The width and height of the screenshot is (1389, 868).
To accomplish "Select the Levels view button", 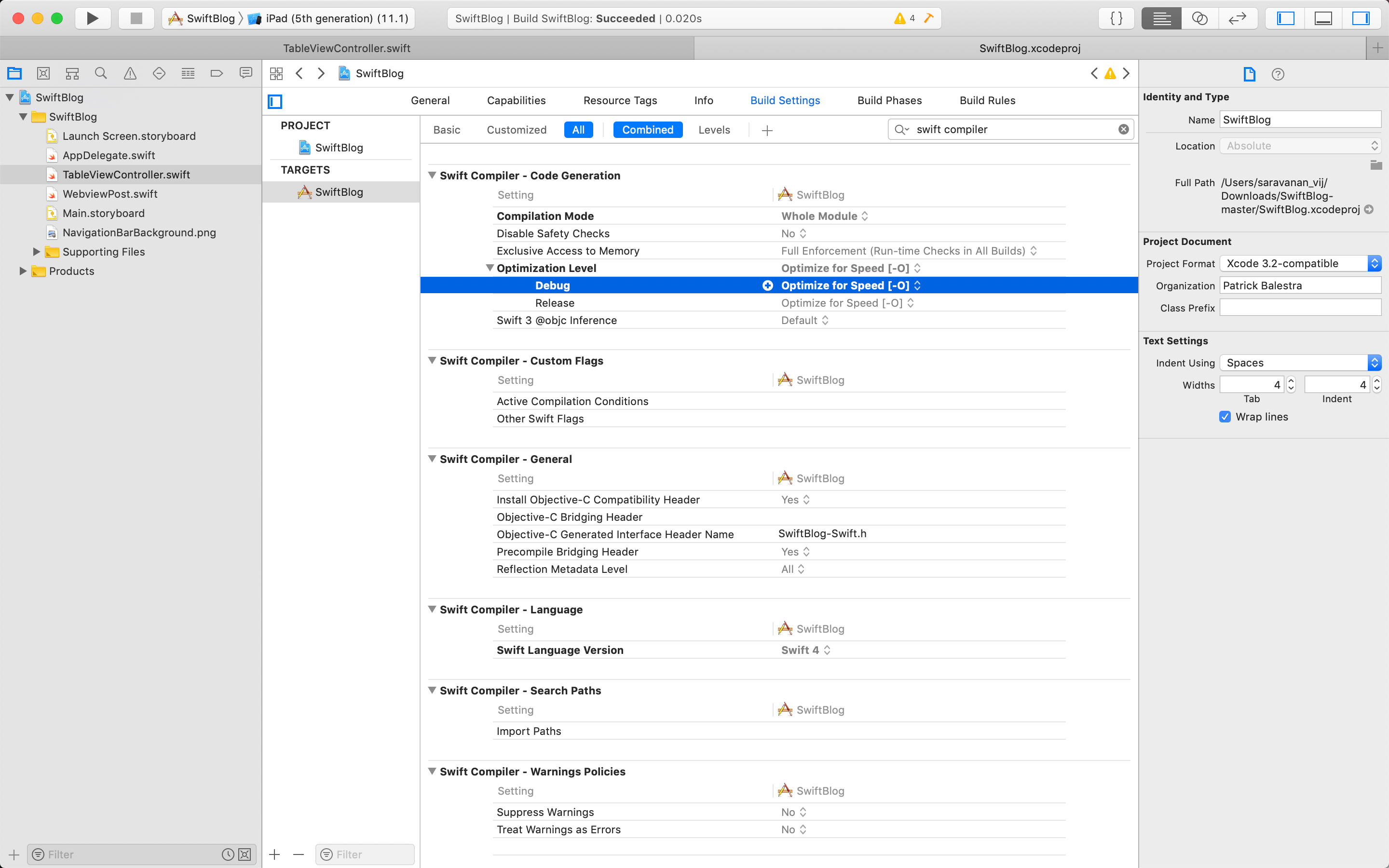I will (714, 130).
